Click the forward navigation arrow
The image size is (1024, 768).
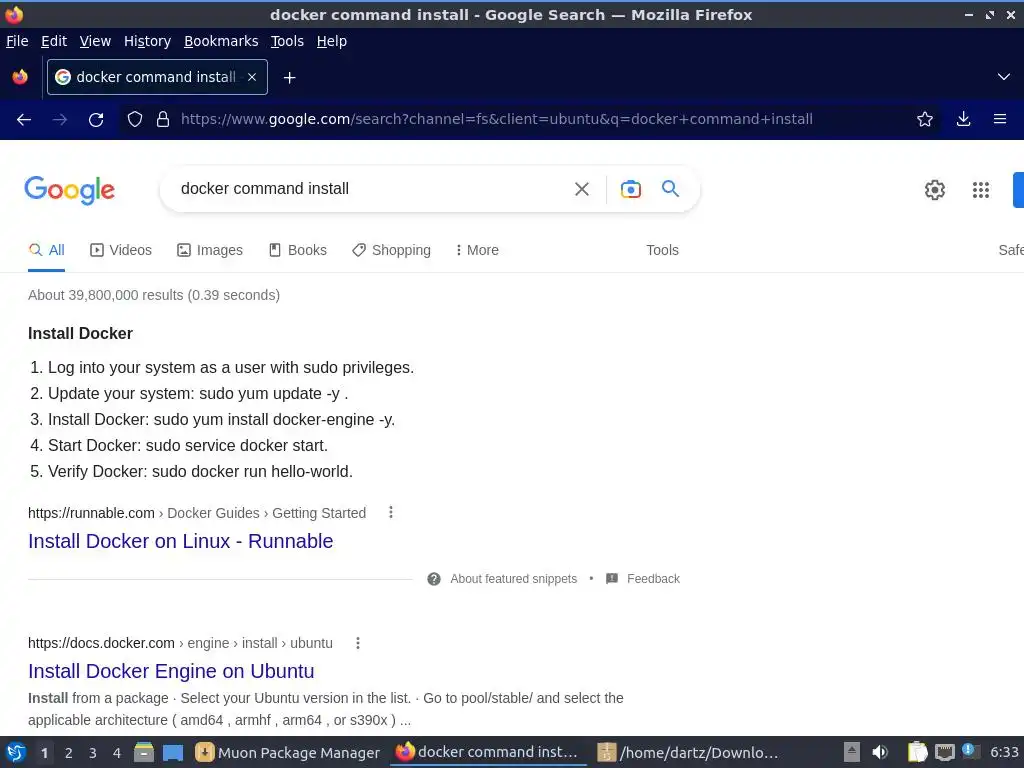[59, 120]
